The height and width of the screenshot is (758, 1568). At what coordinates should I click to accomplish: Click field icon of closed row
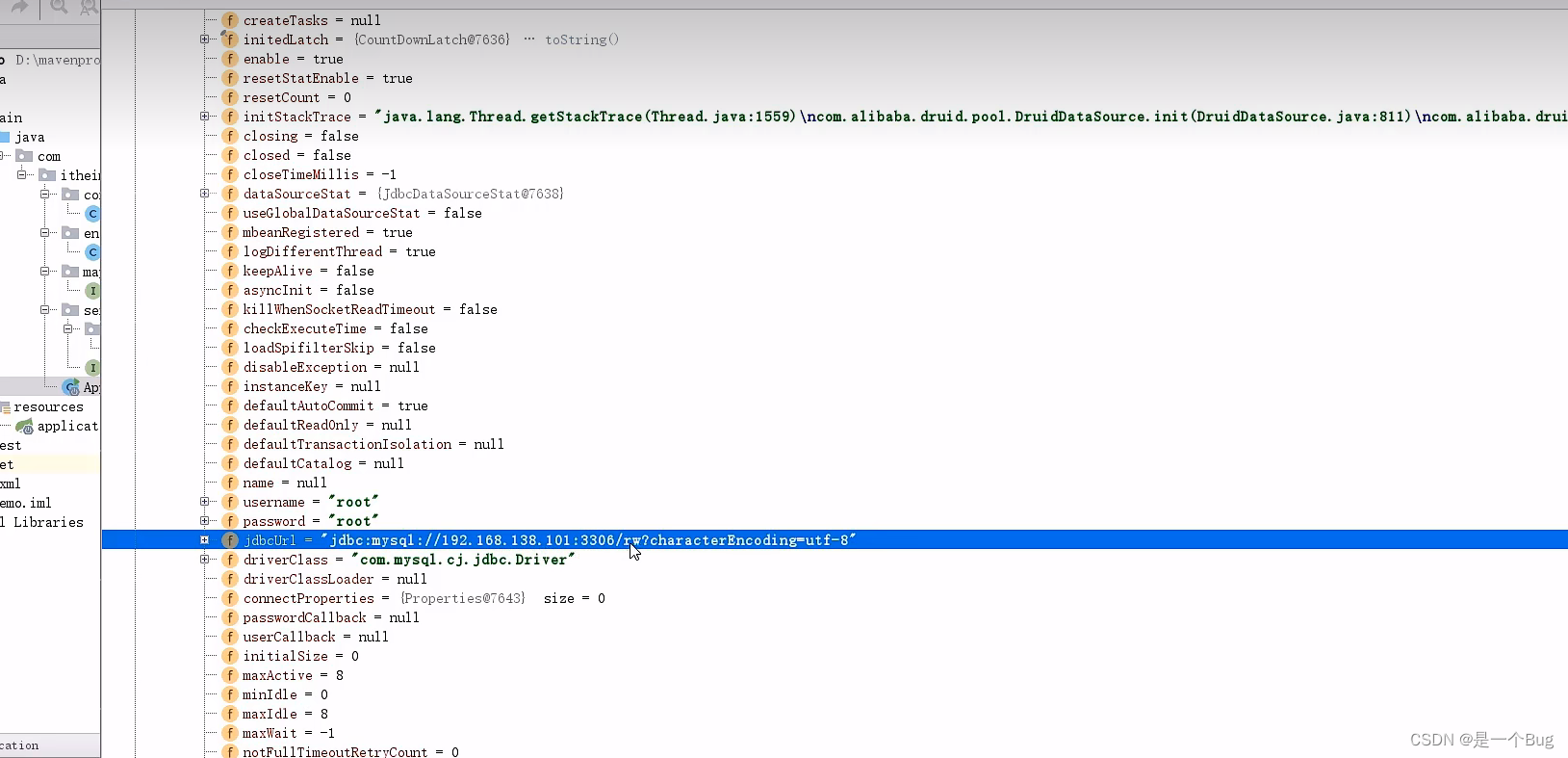pos(230,155)
